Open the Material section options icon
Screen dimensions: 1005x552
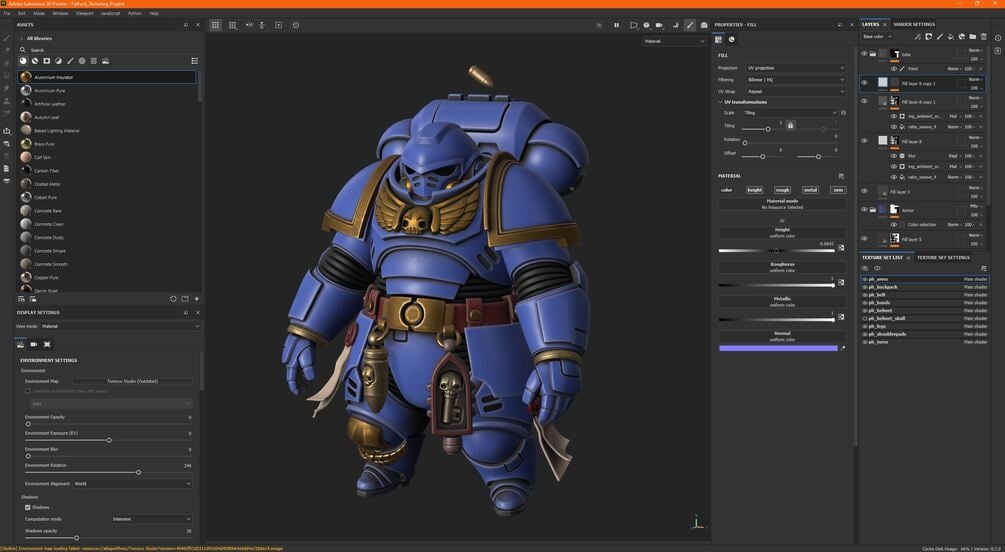tap(841, 176)
